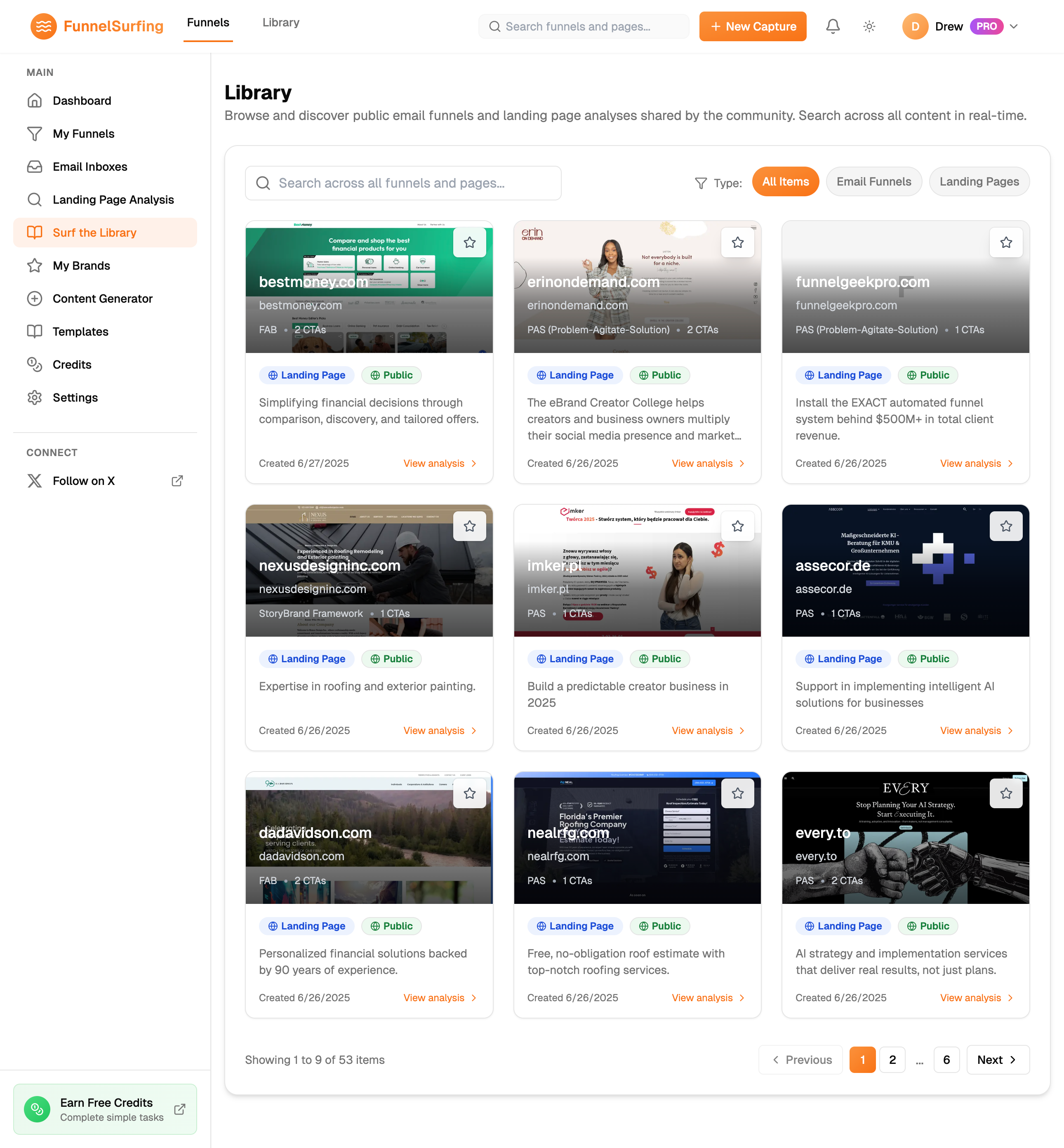Open Email Inboxes in the sidebar

[x=90, y=166]
